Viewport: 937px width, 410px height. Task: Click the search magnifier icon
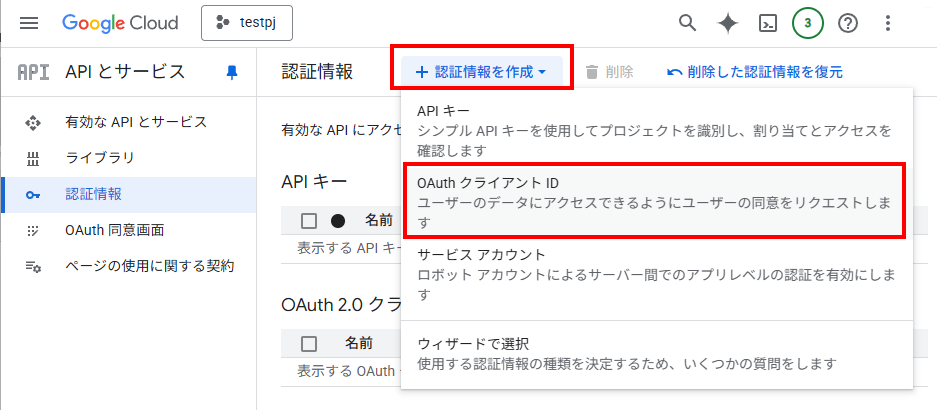687,23
